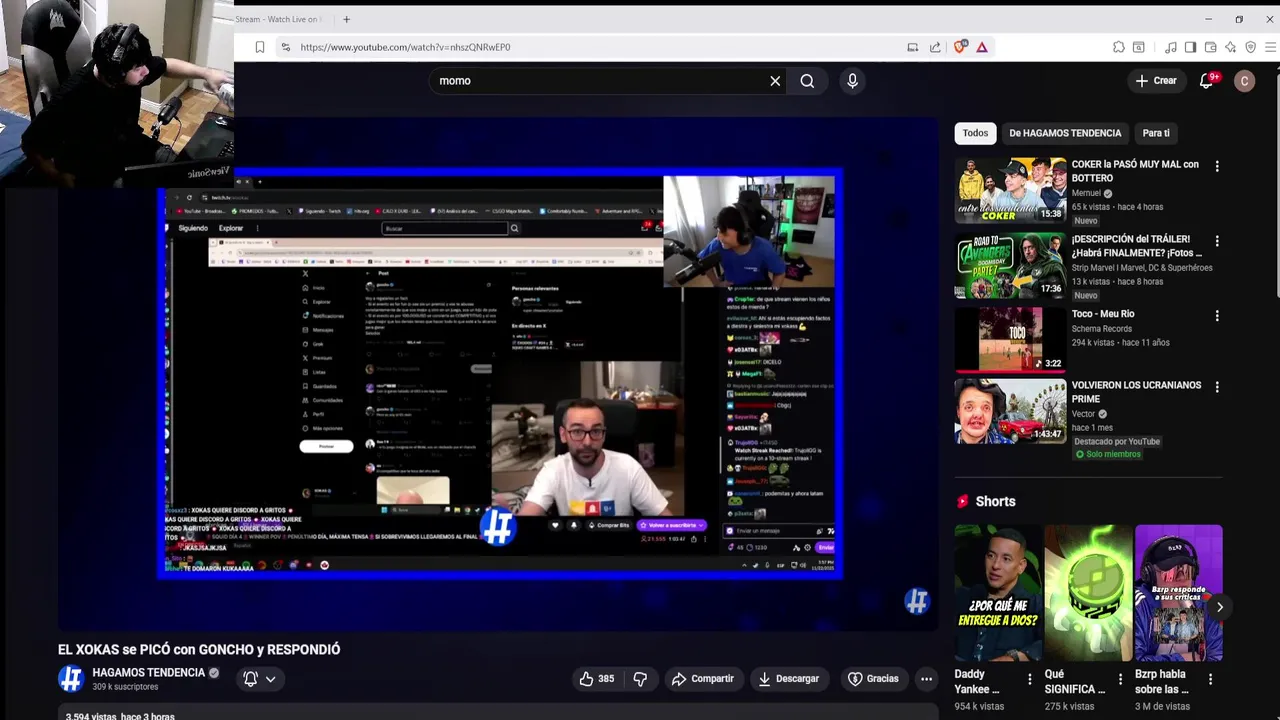The height and width of the screenshot is (720, 1280).
Task: Visit the Vector channel link
Action: [1084, 414]
